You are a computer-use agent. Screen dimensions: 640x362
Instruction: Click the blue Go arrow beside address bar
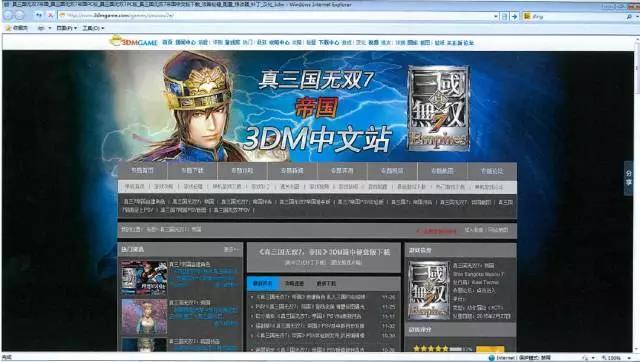point(514,16)
